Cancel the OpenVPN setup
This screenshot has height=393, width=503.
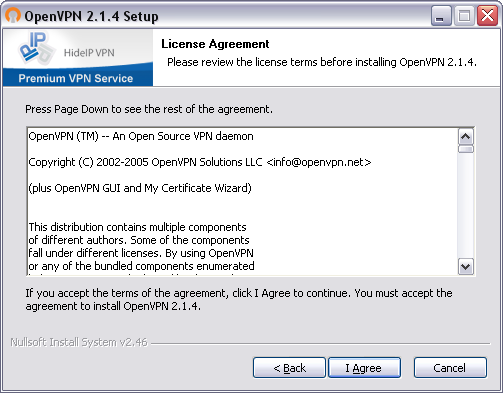pos(450,368)
